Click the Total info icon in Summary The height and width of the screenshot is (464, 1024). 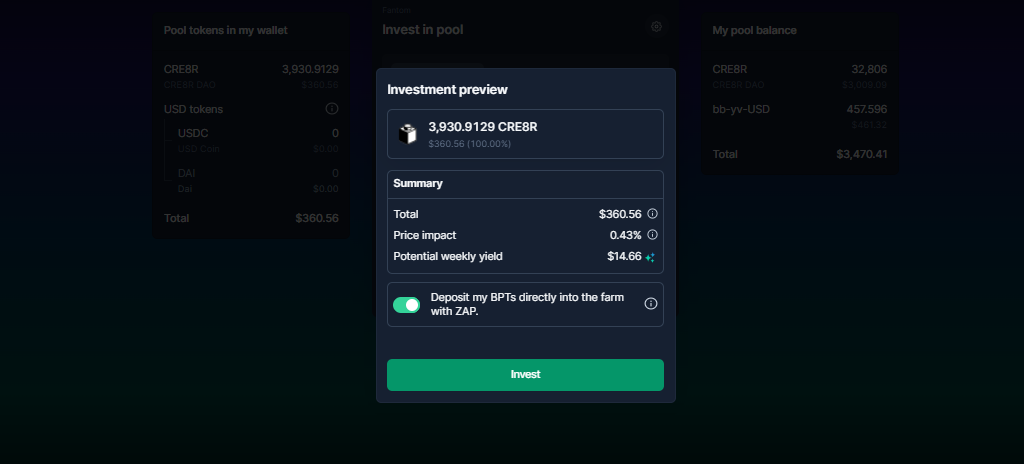[652, 214]
